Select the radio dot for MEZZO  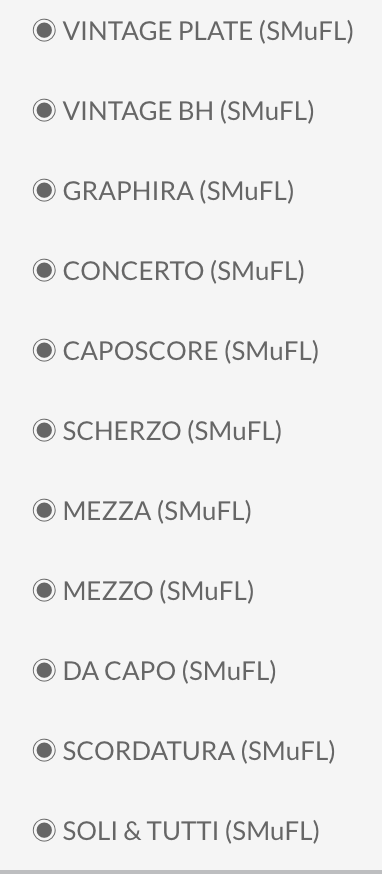click(44, 590)
